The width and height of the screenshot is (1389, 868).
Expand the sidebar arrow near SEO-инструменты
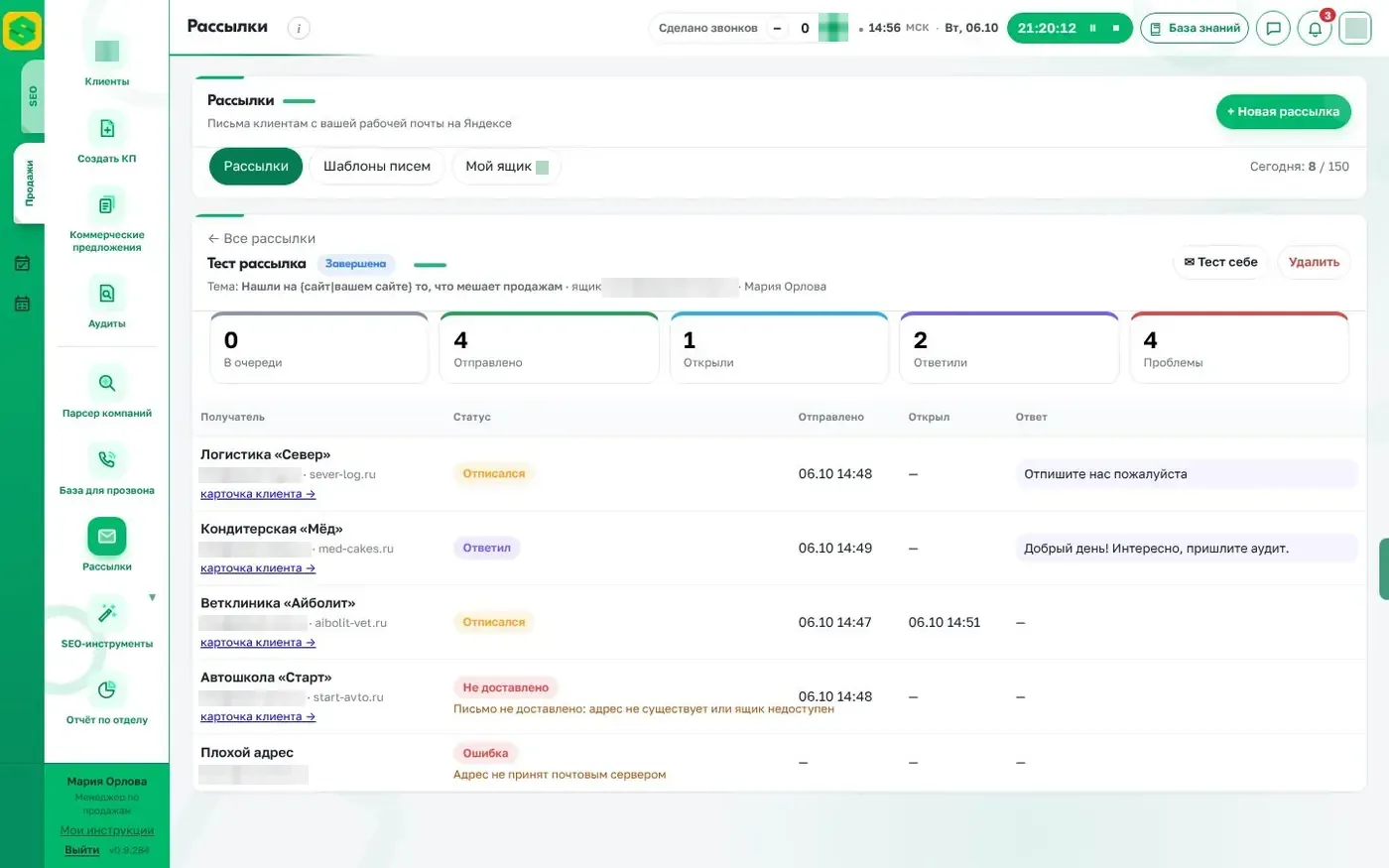152,598
